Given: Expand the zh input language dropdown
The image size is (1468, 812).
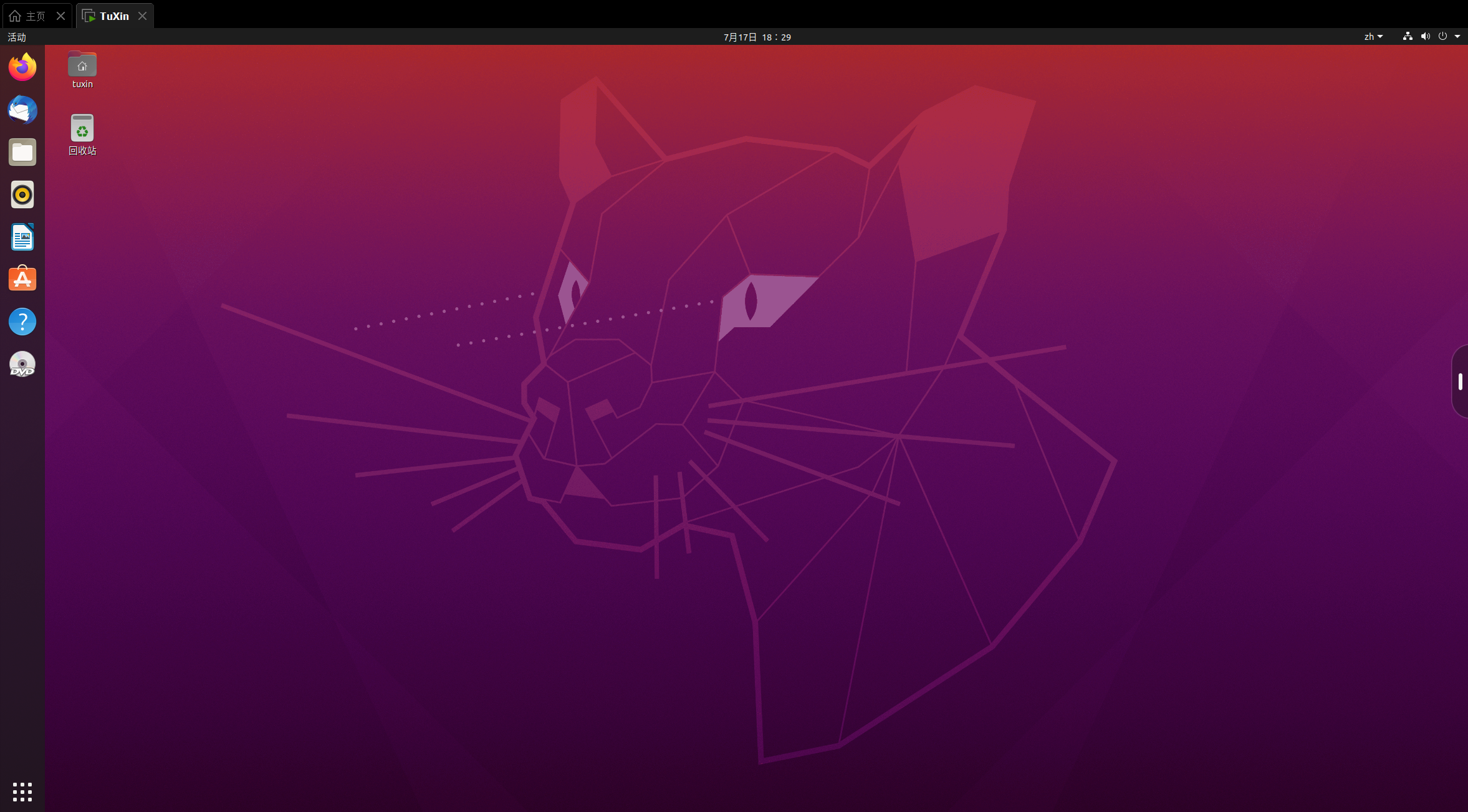Looking at the screenshot, I should coord(1373,37).
